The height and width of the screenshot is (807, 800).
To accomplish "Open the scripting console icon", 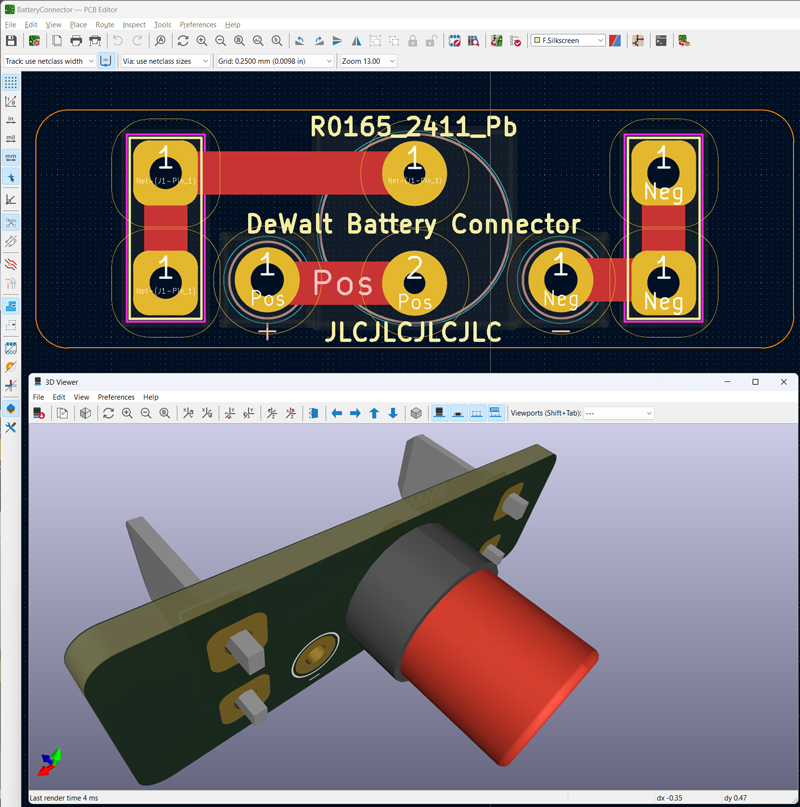I will pyautogui.click(x=661, y=41).
